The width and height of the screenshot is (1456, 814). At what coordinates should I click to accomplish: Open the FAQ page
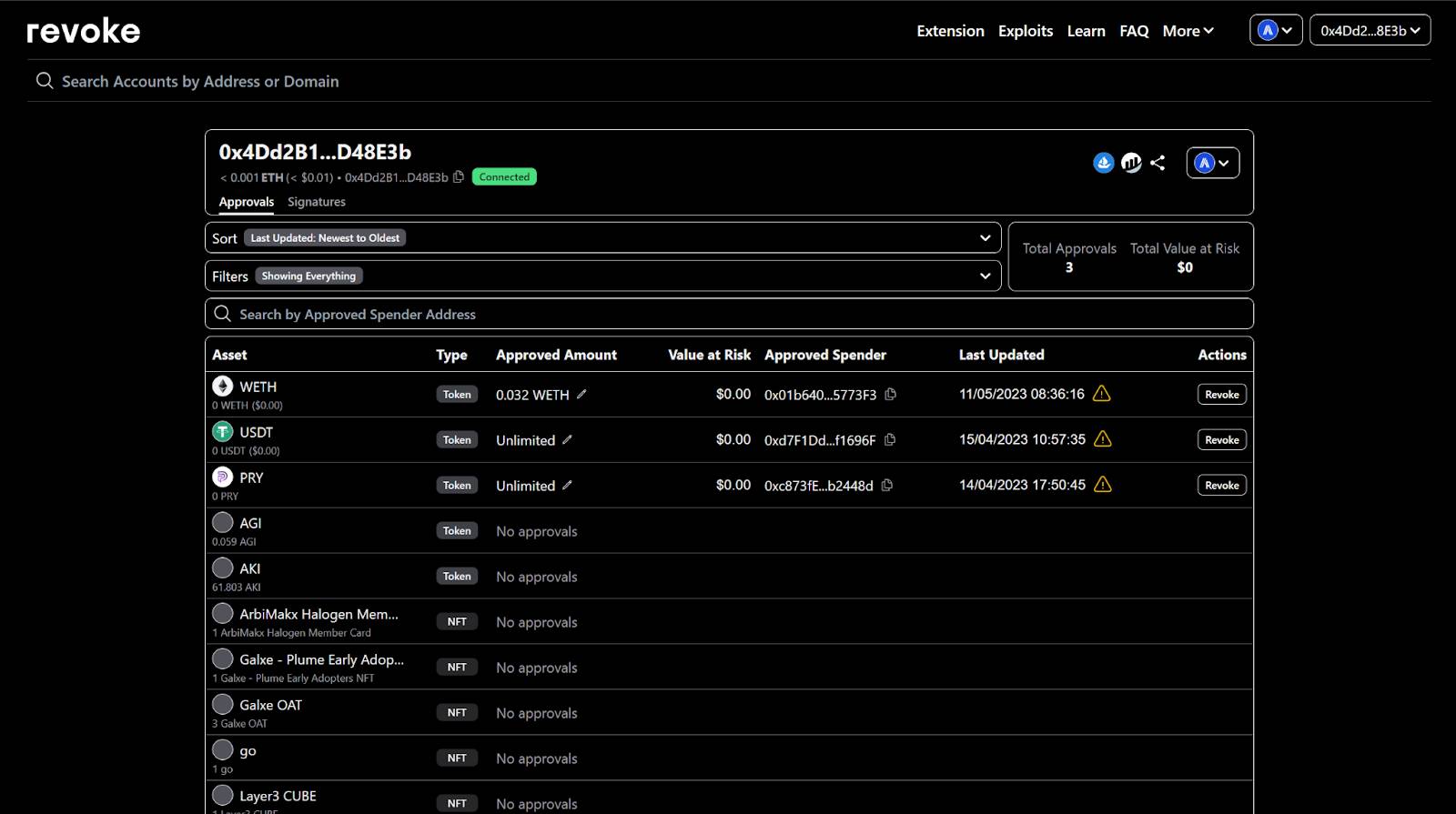click(1134, 31)
